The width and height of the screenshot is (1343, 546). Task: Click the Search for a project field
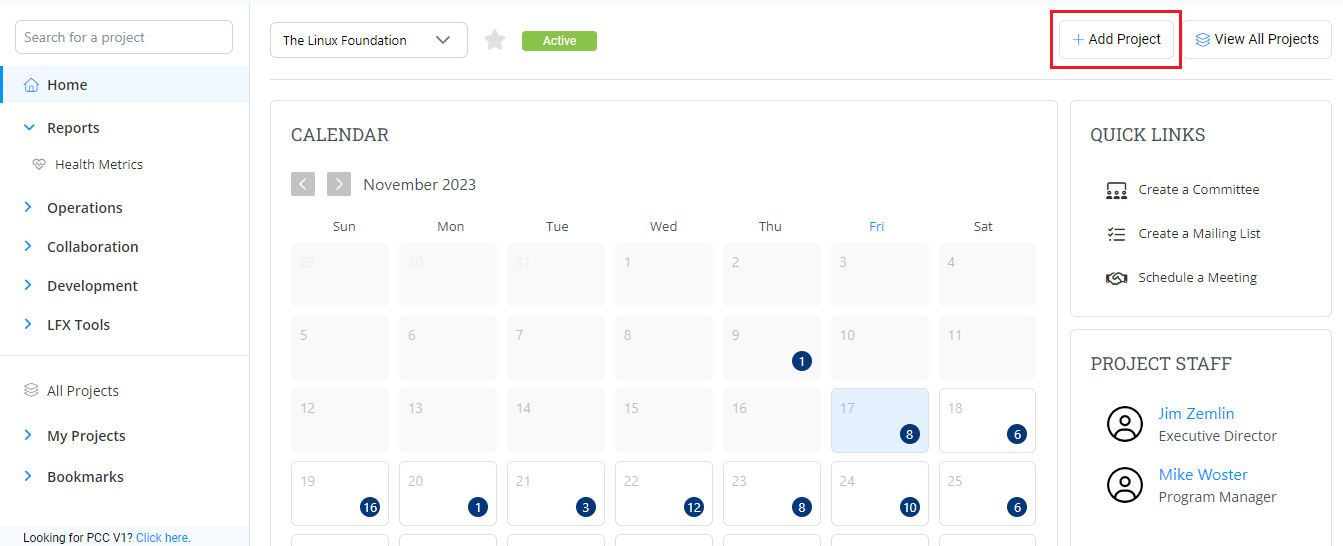124,37
